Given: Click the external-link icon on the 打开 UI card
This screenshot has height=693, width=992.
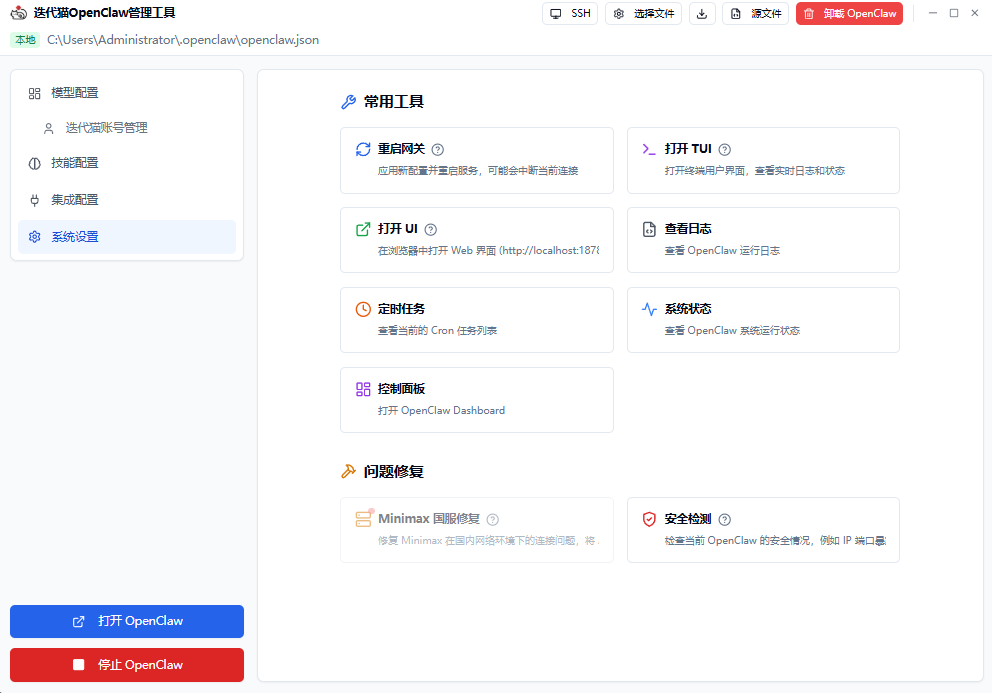Looking at the screenshot, I should pos(362,228).
